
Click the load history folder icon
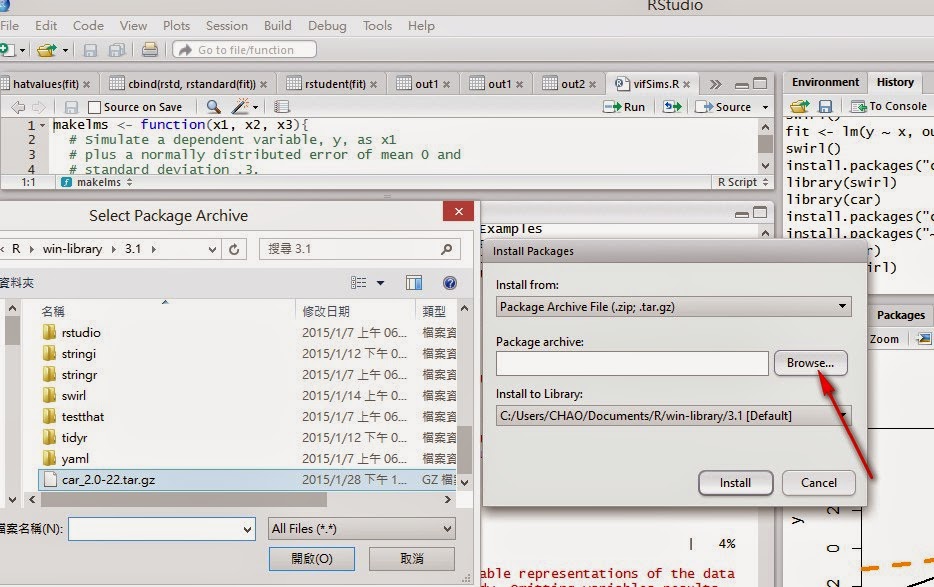click(x=799, y=107)
